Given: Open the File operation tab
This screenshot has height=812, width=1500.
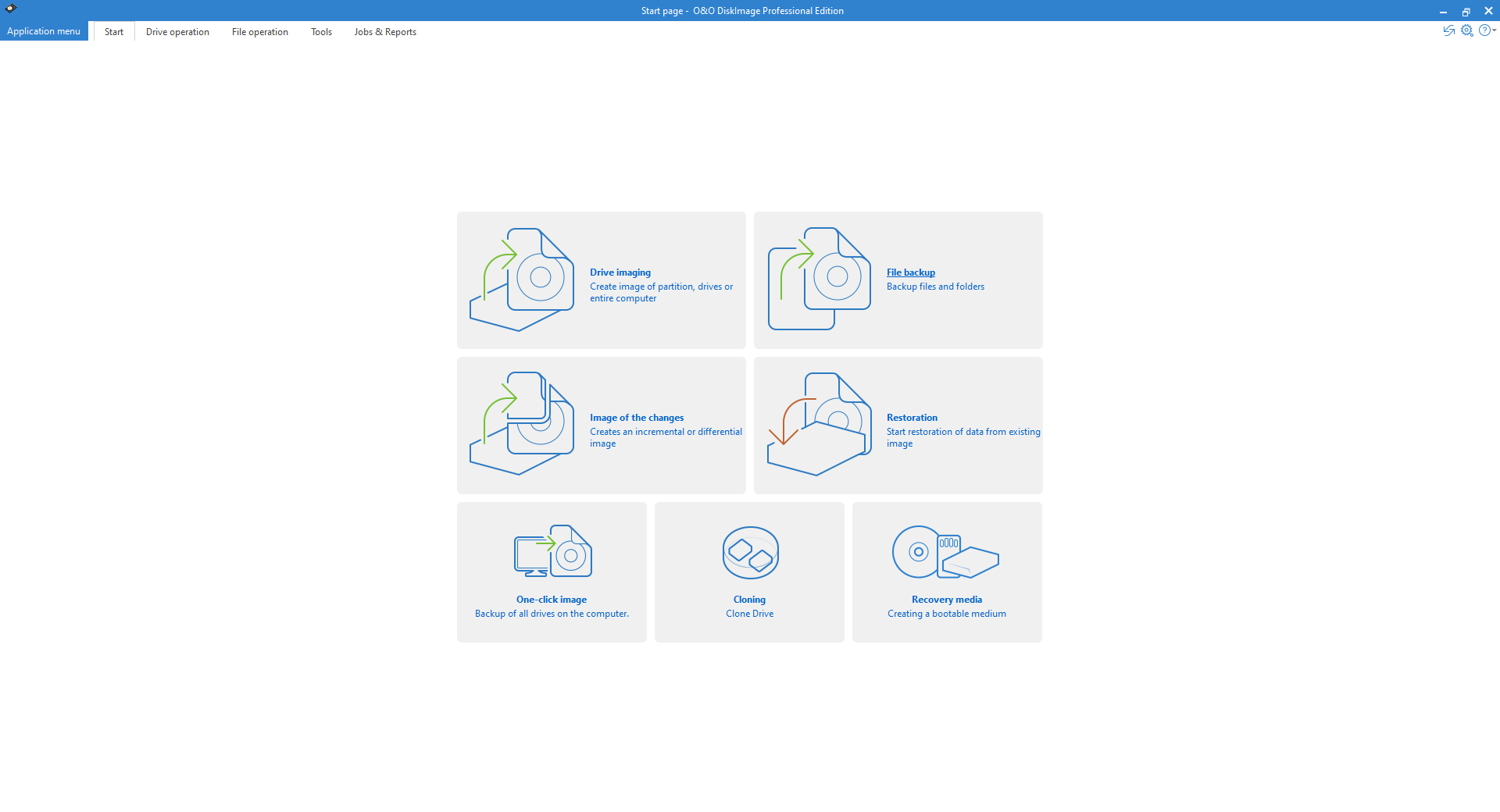Looking at the screenshot, I should tap(260, 32).
